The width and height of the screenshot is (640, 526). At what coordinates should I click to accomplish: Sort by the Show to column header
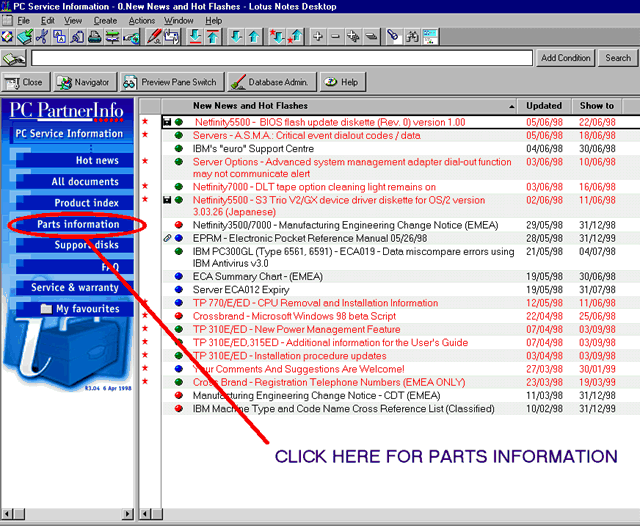597,106
